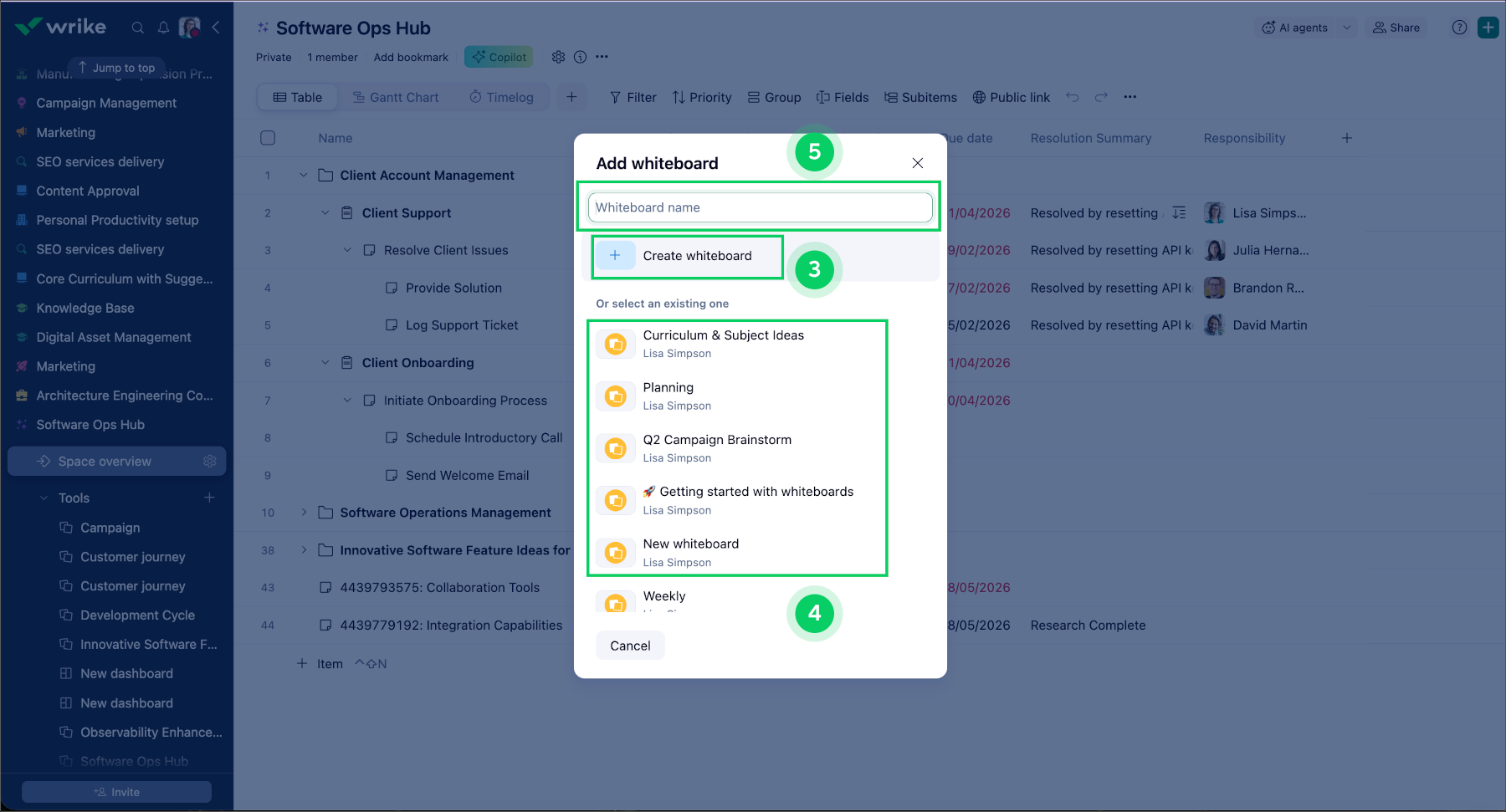Close the Add whiteboard dialog
Image resolution: width=1506 pixels, height=812 pixels.
[x=918, y=163]
